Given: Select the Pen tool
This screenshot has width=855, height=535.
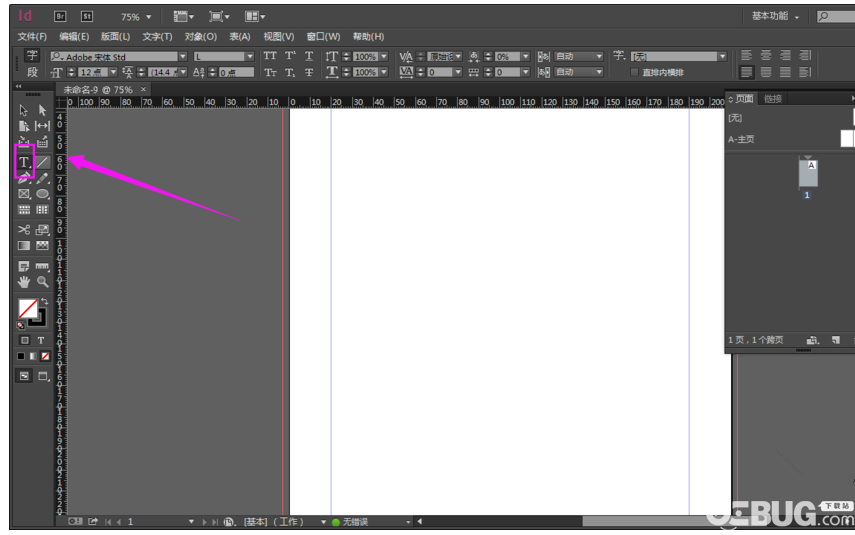Looking at the screenshot, I should click(23, 178).
